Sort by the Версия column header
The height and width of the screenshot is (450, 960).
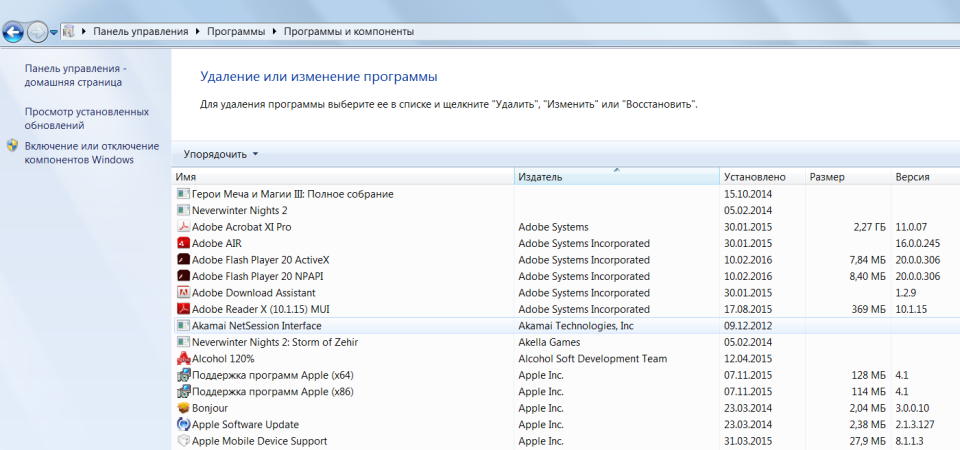coord(925,177)
